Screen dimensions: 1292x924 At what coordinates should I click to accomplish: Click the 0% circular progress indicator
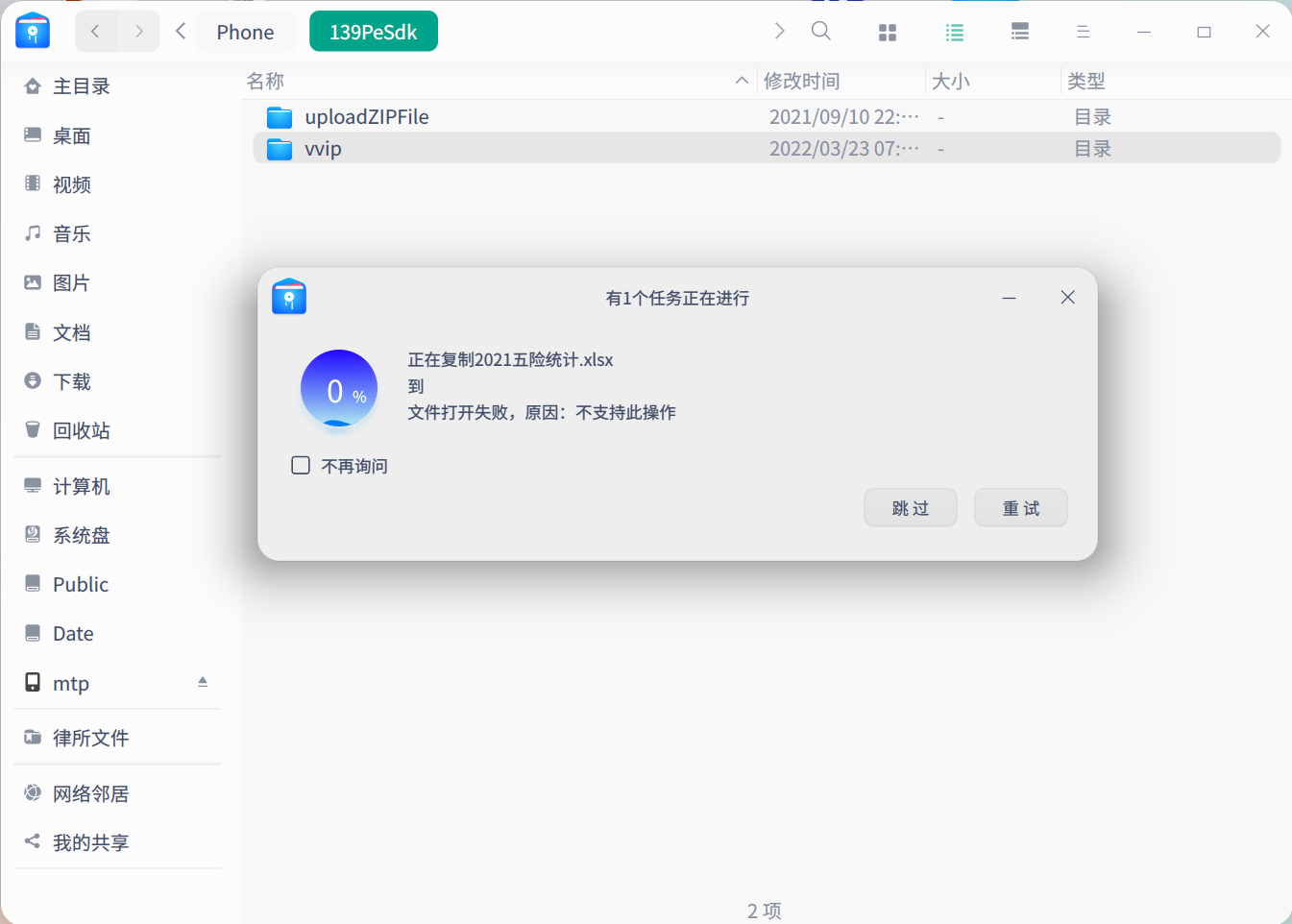(x=339, y=388)
